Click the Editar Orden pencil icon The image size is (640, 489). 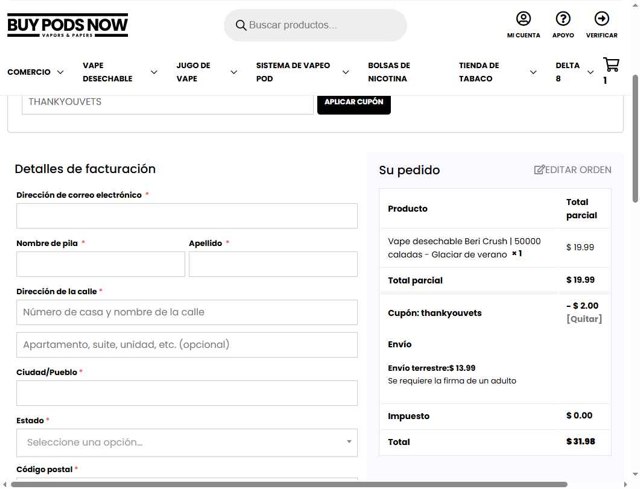point(540,170)
